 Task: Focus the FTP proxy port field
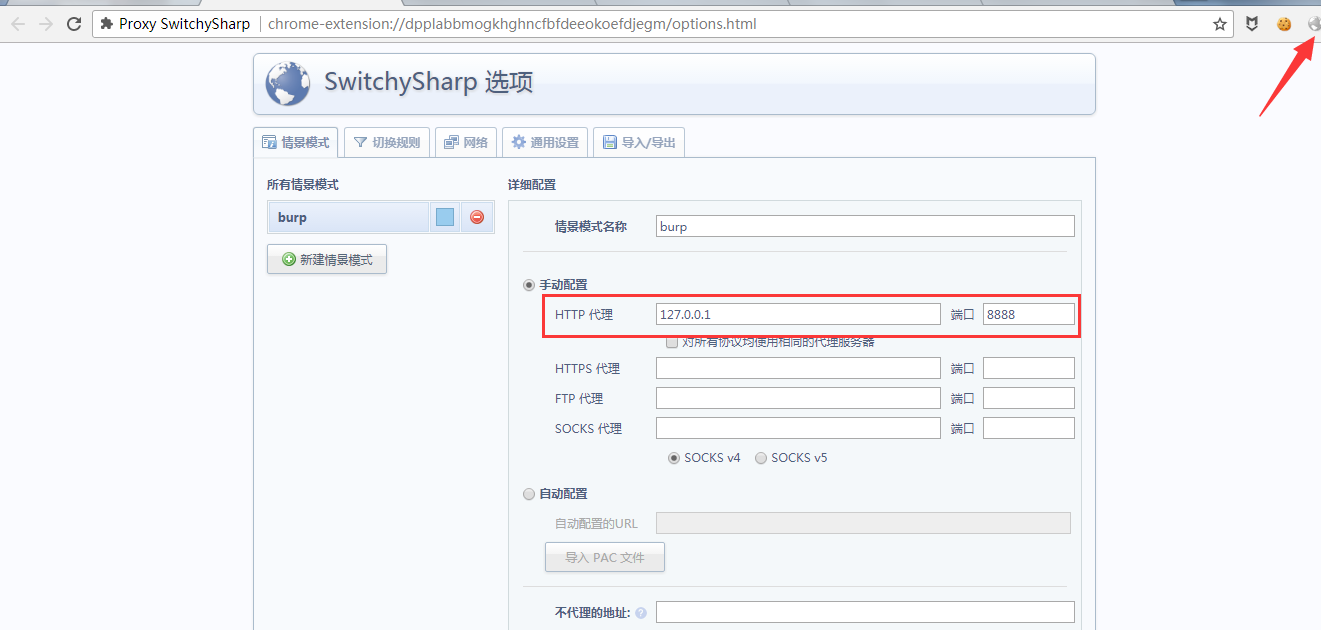pyautogui.click(x=1029, y=398)
